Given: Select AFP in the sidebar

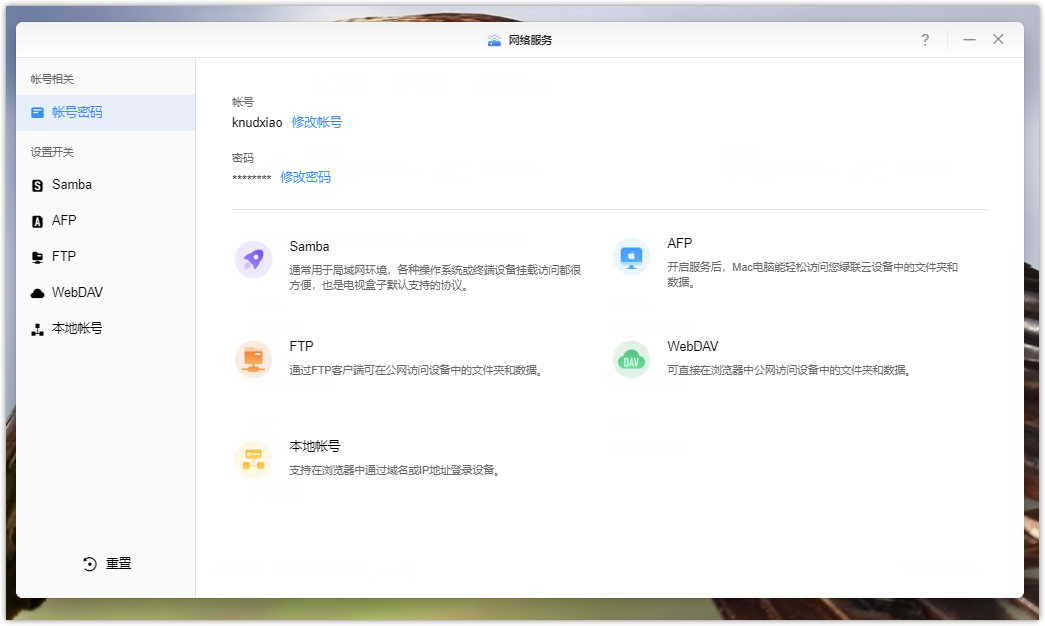Looking at the screenshot, I should point(64,221).
